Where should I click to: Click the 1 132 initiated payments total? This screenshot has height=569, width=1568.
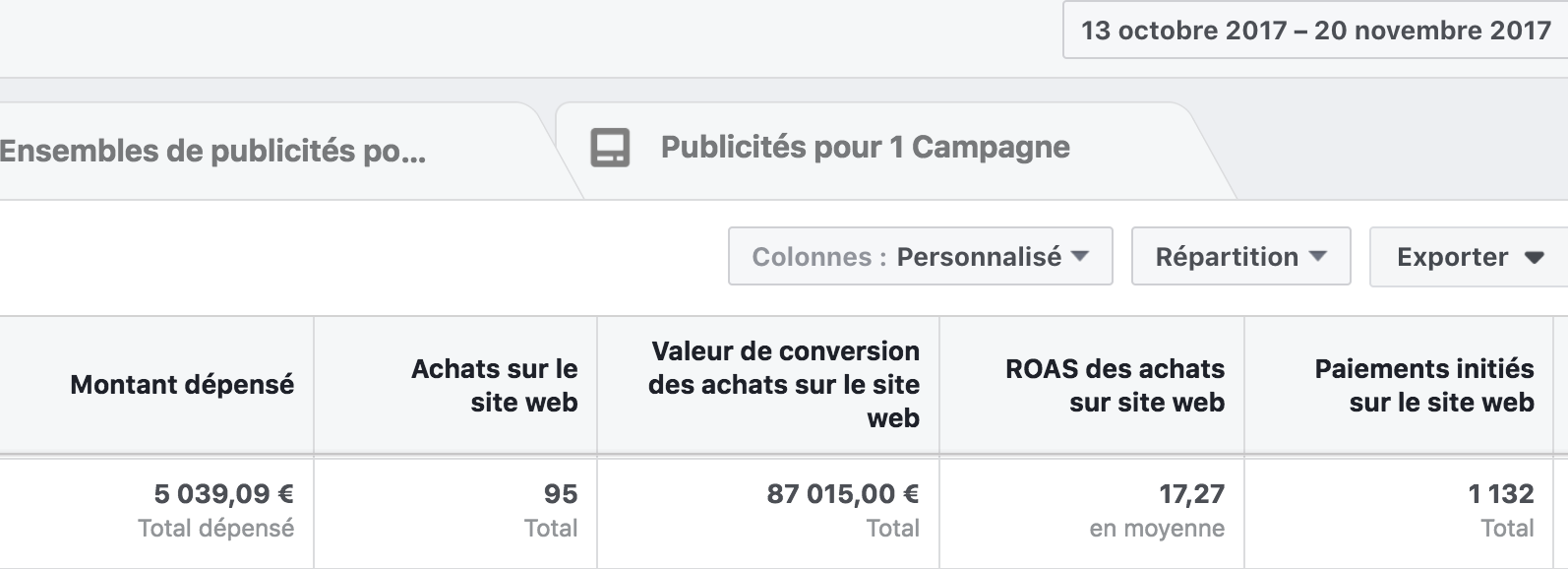click(1501, 493)
